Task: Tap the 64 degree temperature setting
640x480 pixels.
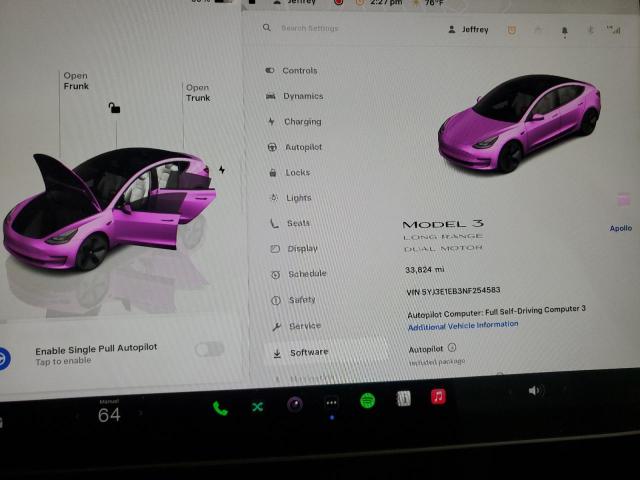Action: (x=109, y=415)
